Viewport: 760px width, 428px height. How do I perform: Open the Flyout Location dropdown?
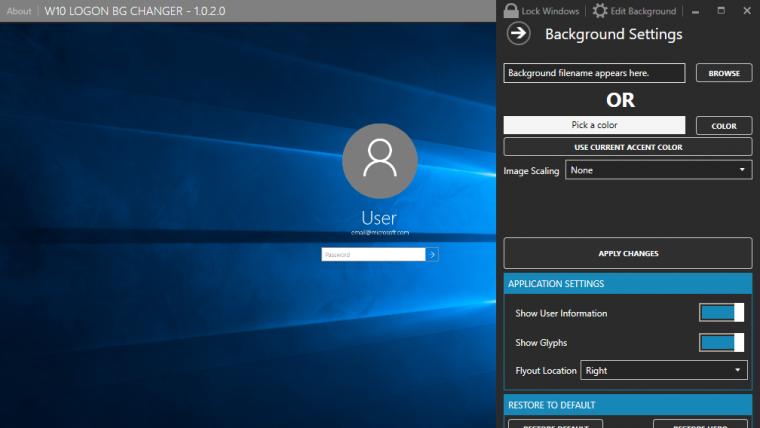tap(664, 370)
